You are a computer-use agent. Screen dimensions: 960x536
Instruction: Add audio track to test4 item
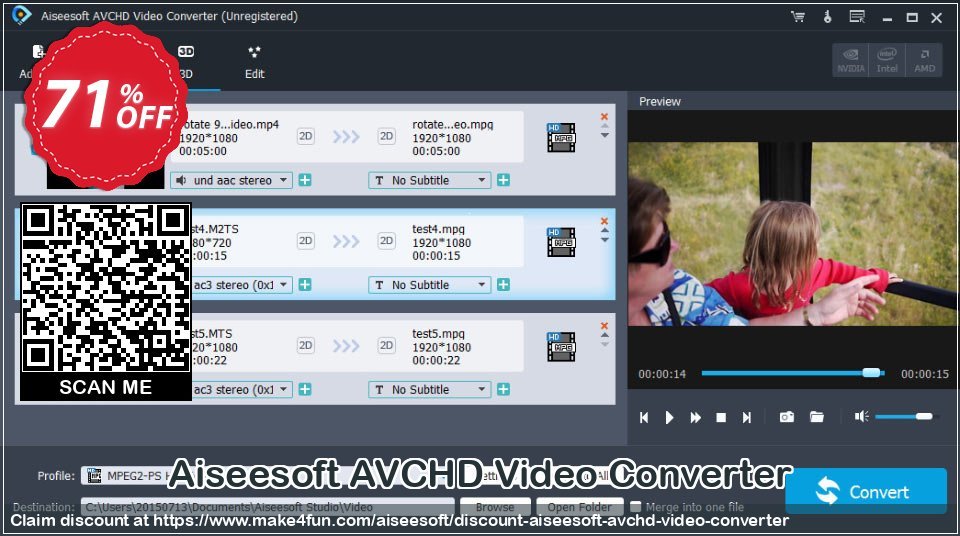305,285
